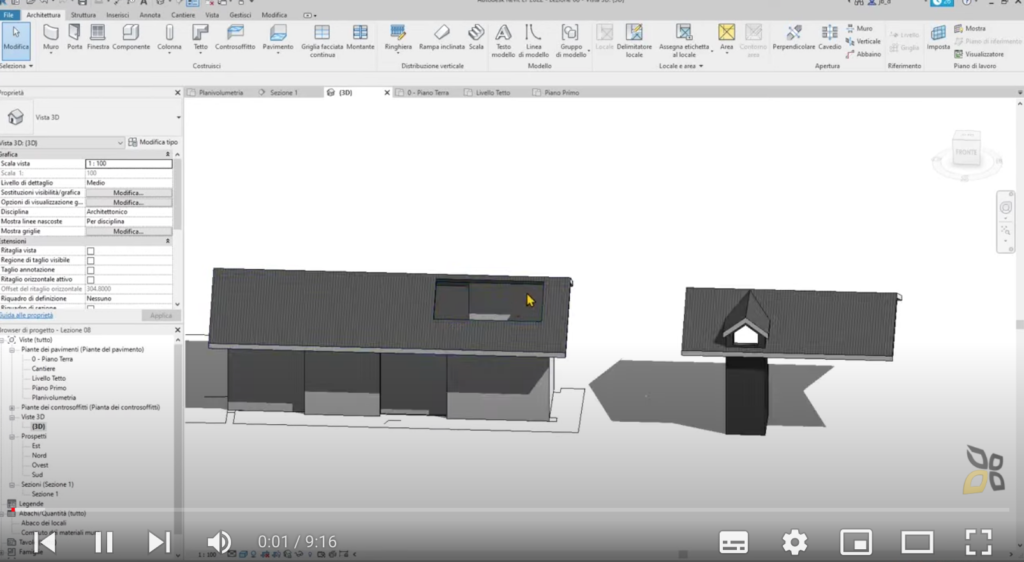Open YouTube player settings gear
This screenshot has height=562, width=1024.
pos(794,542)
